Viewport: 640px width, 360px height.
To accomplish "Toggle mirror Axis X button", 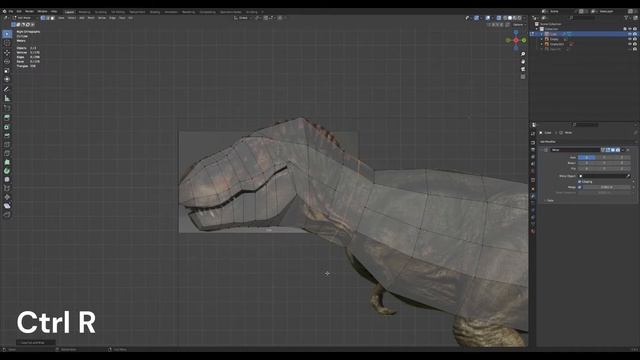I will pyautogui.click(x=587, y=157).
